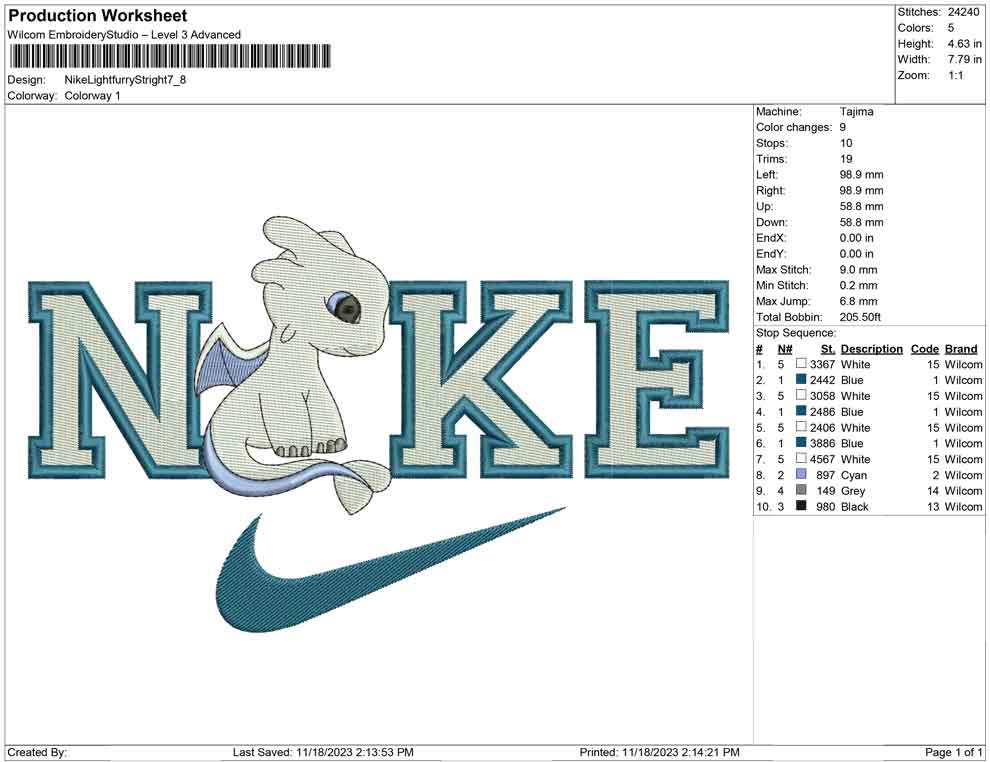Click the 'N#' column header
Image resolution: width=990 pixels, height=762 pixels.
(x=785, y=349)
